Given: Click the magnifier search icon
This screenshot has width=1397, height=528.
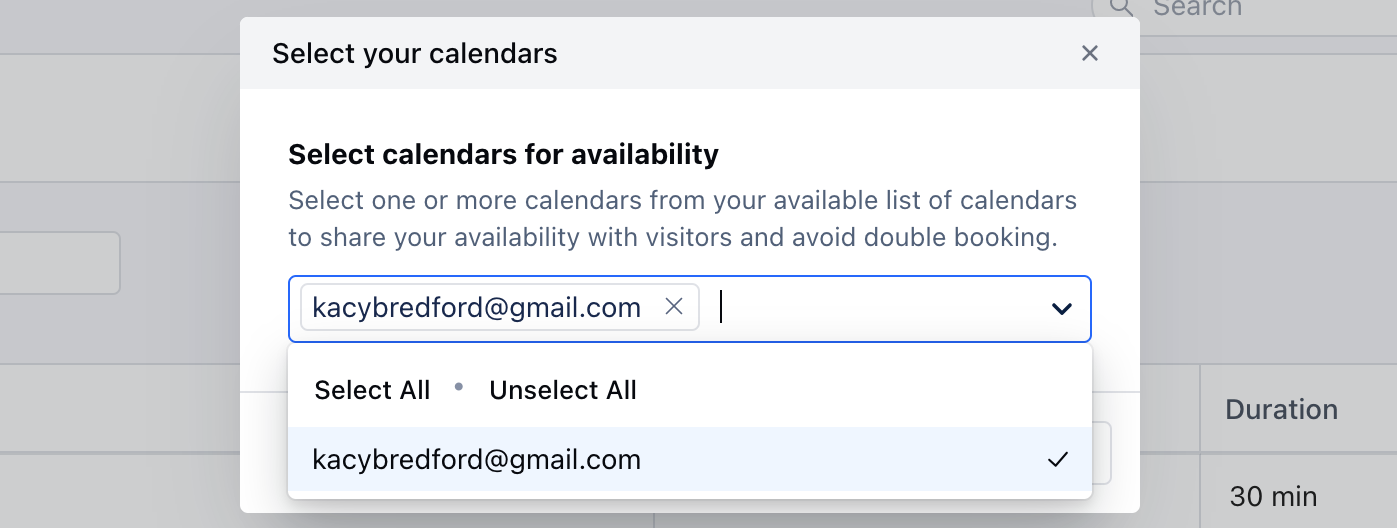Looking at the screenshot, I should (x=1121, y=8).
